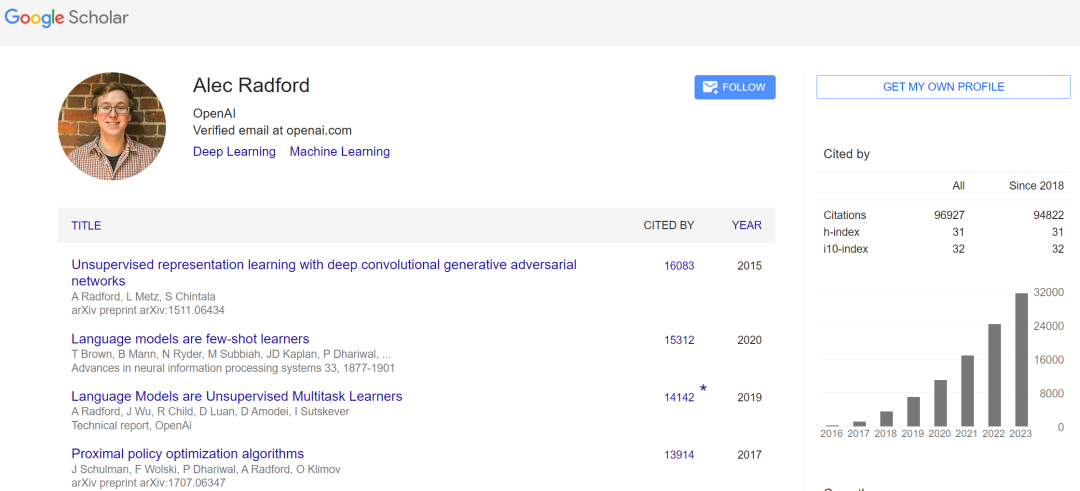Open Alec Radford's profile photo
Image resolution: width=1080 pixels, height=491 pixels.
pyautogui.click(x=112, y=127)
